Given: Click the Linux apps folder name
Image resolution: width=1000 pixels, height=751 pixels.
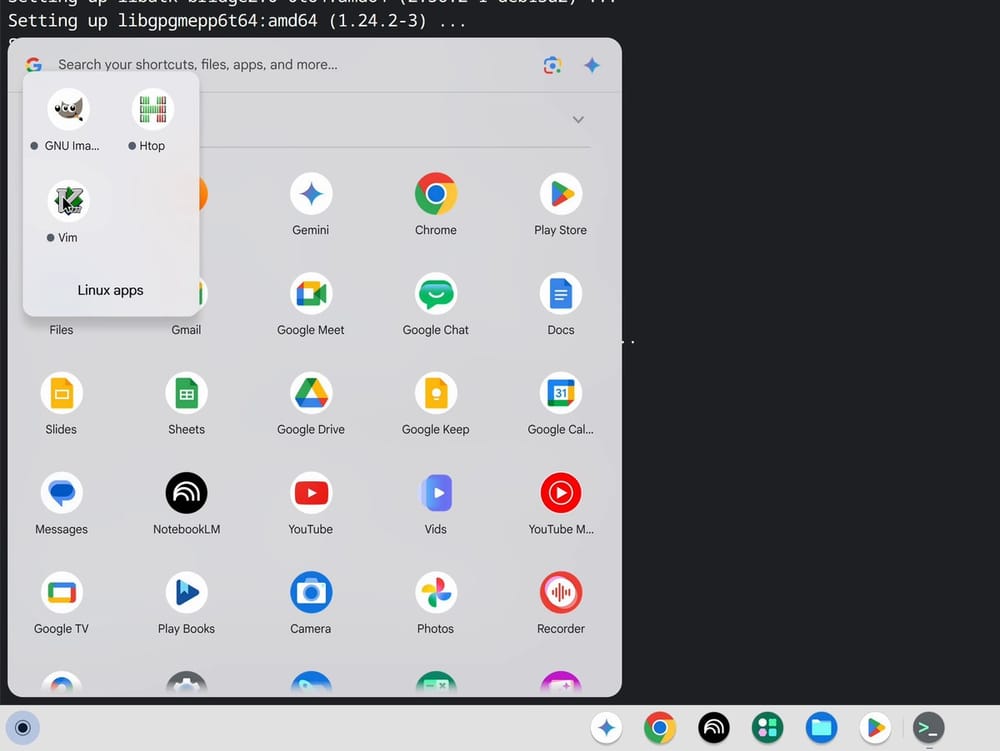Looking at the screenshot, I should pos(110,290).
